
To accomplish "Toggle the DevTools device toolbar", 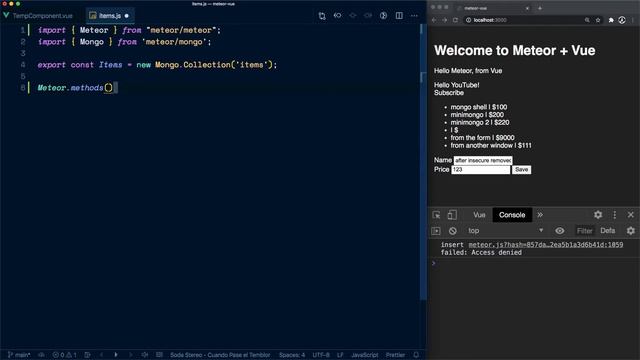I will (x=452, y=215).
